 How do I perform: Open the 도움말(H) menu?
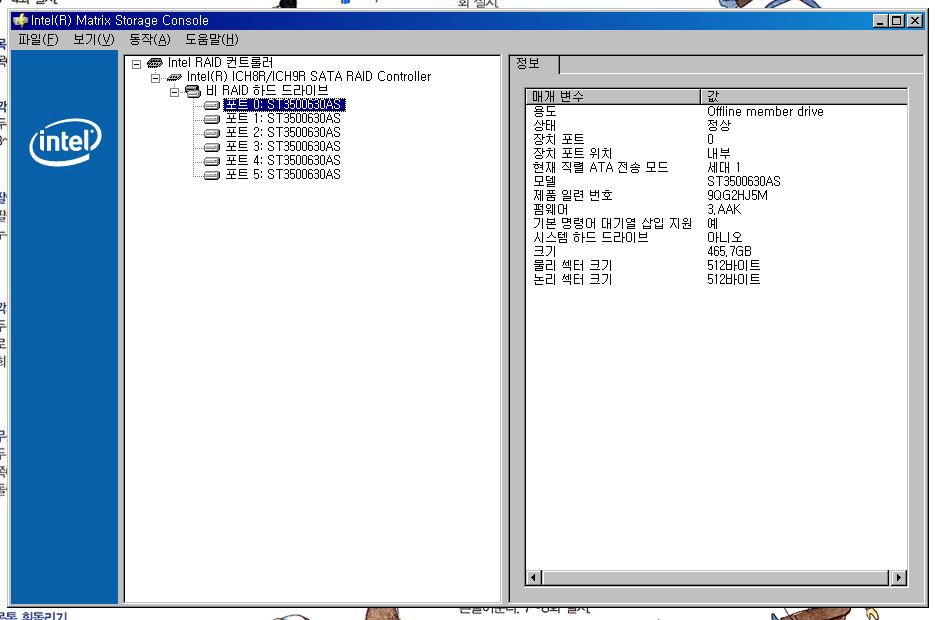pos(212,40)
